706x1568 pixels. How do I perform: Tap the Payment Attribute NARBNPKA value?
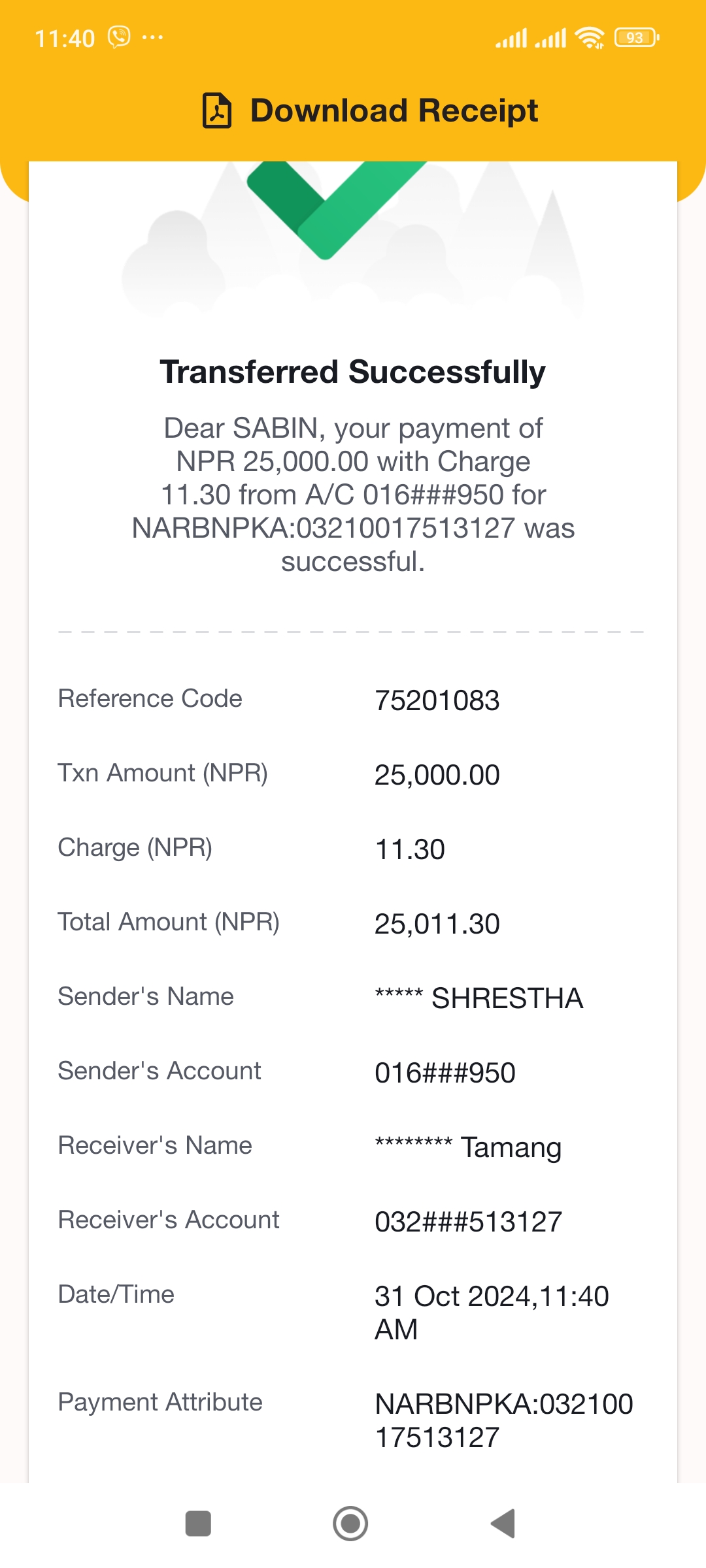[503, 1420]
